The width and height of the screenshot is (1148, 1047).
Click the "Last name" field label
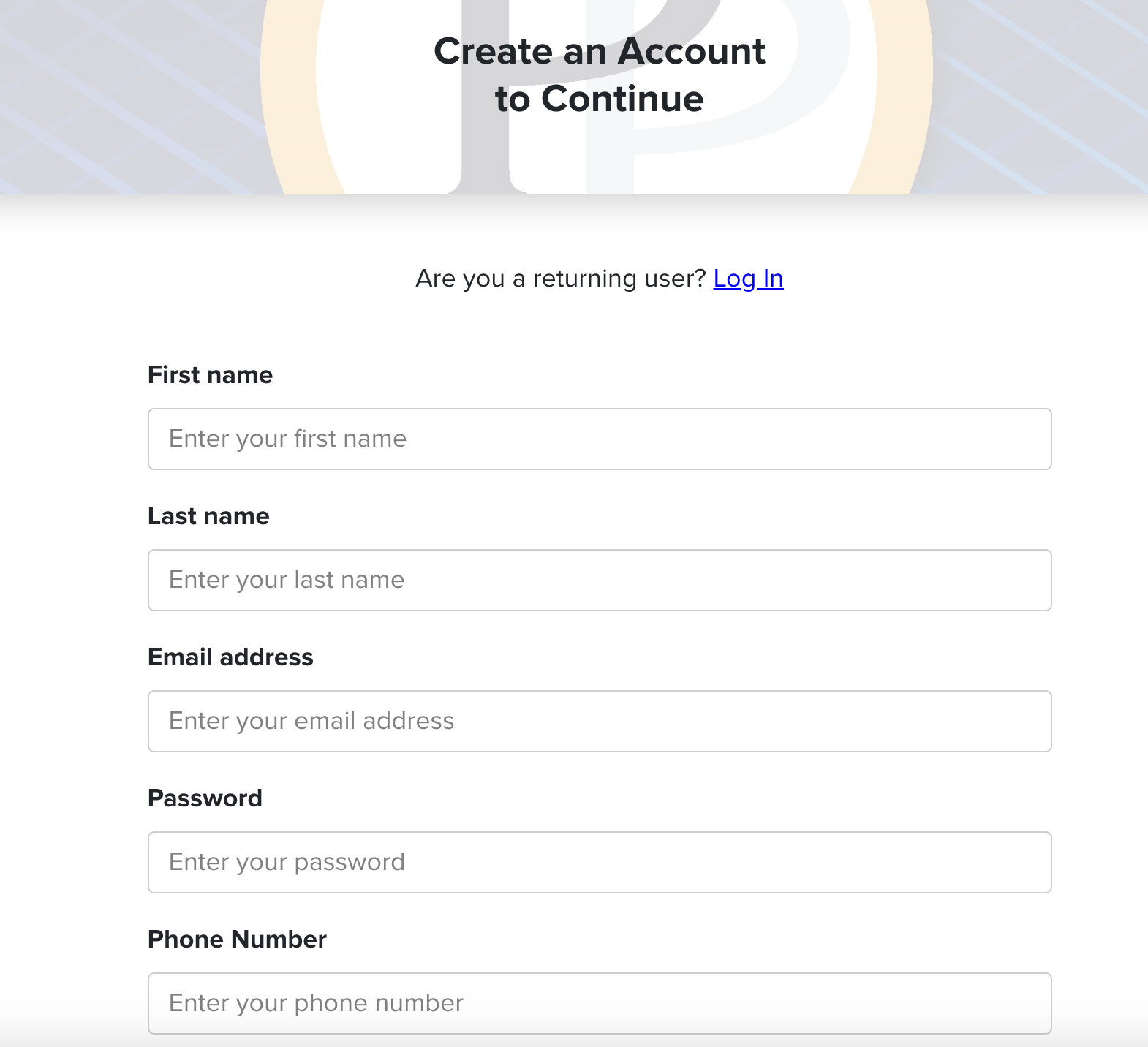tap(208, 516)
